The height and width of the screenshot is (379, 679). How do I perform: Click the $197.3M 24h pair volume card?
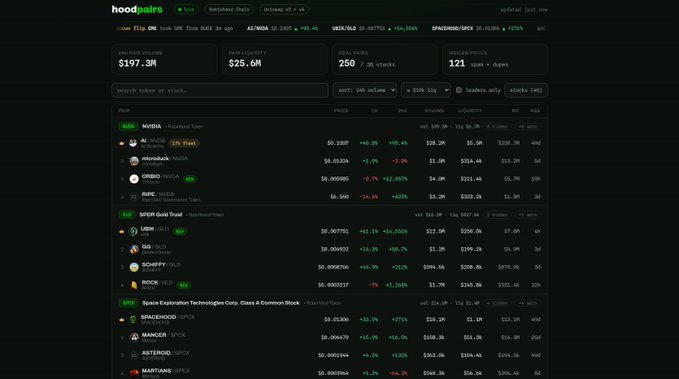pos(164,59)
